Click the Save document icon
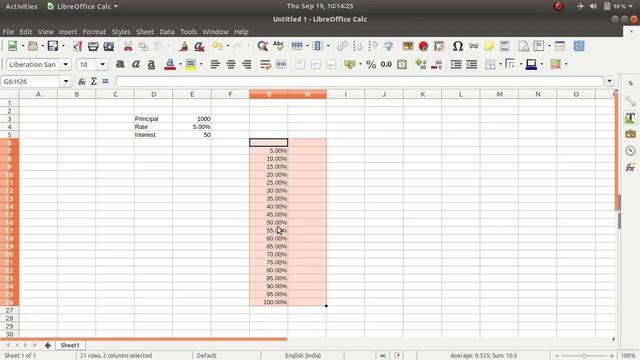This screenshot has width=640, height=360. point(53,46)
